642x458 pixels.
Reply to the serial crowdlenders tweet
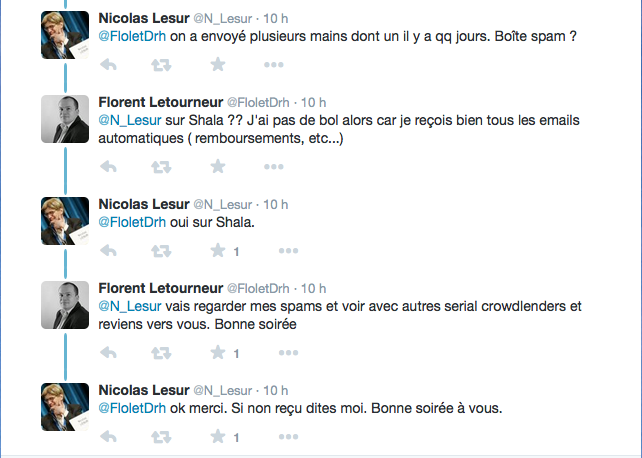point(109,352)
